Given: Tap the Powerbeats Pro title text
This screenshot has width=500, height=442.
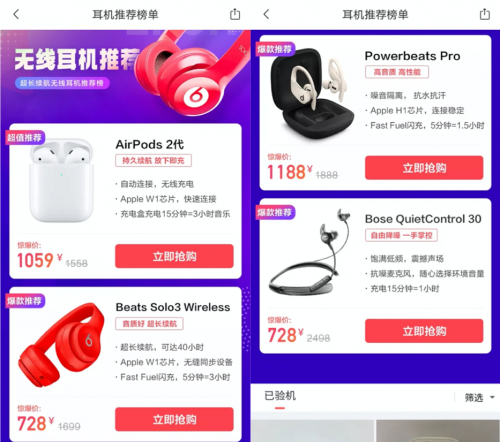Looking at the screenshot, I should 413,56.
